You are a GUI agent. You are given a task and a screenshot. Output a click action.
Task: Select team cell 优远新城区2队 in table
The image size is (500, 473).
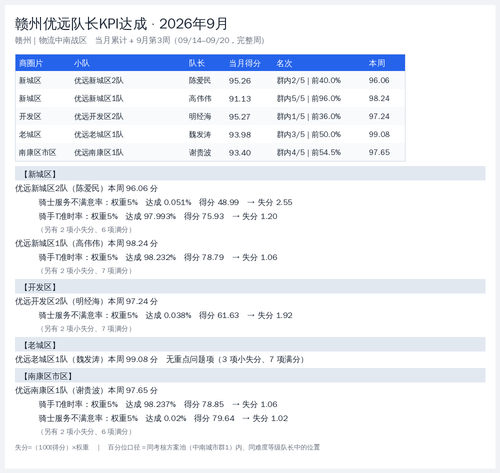pyautogui.click(x=99, y=80)
